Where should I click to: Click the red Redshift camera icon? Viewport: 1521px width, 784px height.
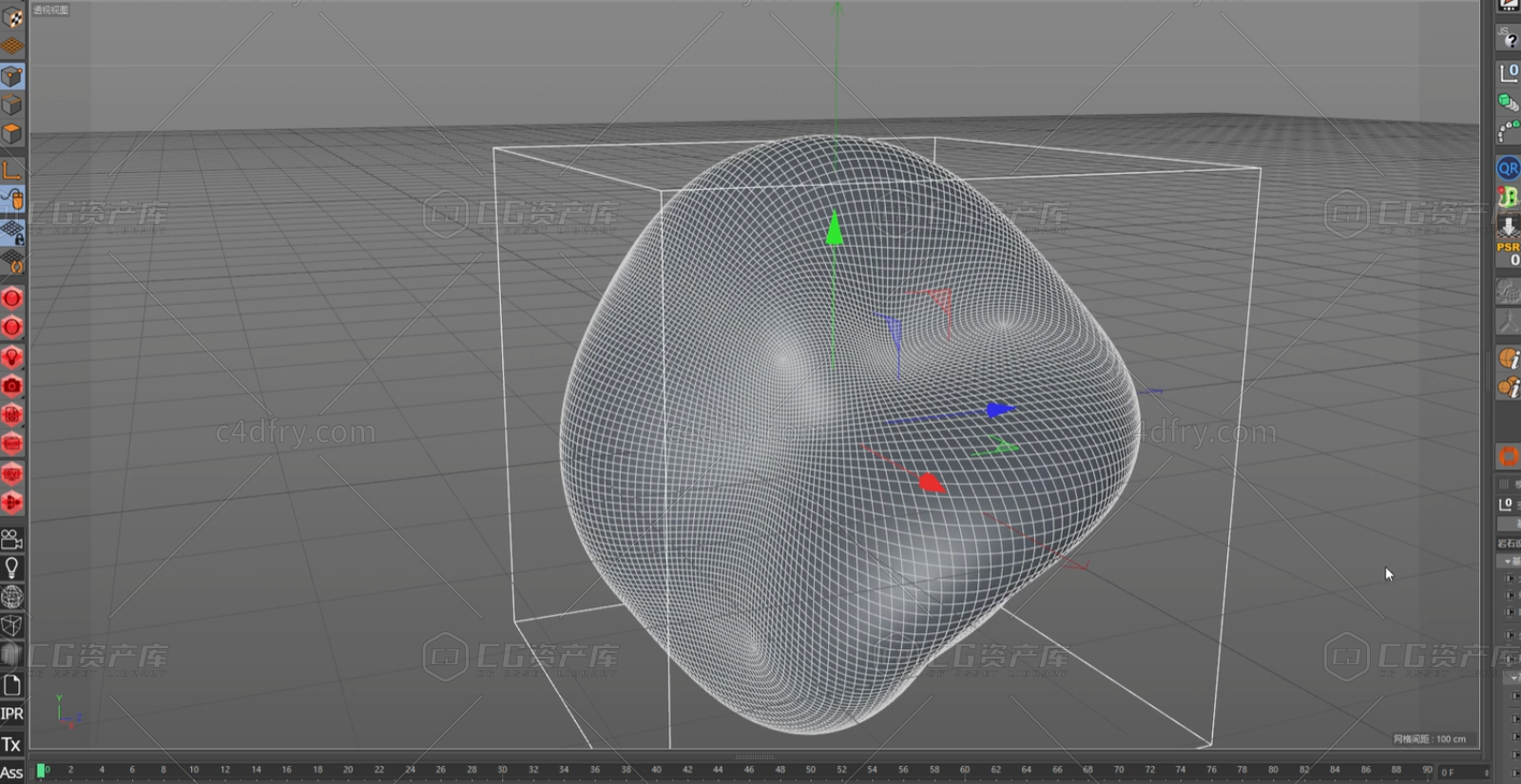(x=12, y=386)
